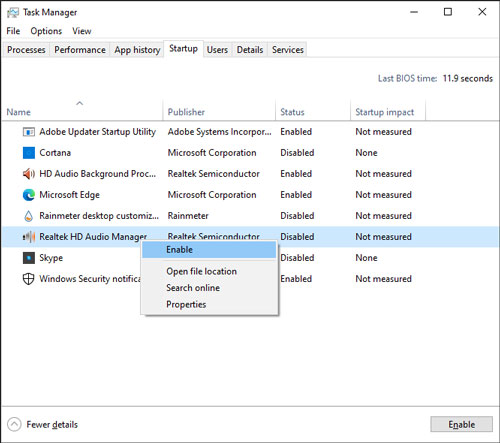Viewport: 500px width, 443px height.
Task: Click the Task Manager title bar icon
Action: pyautogui.click(x=13, y=13)
